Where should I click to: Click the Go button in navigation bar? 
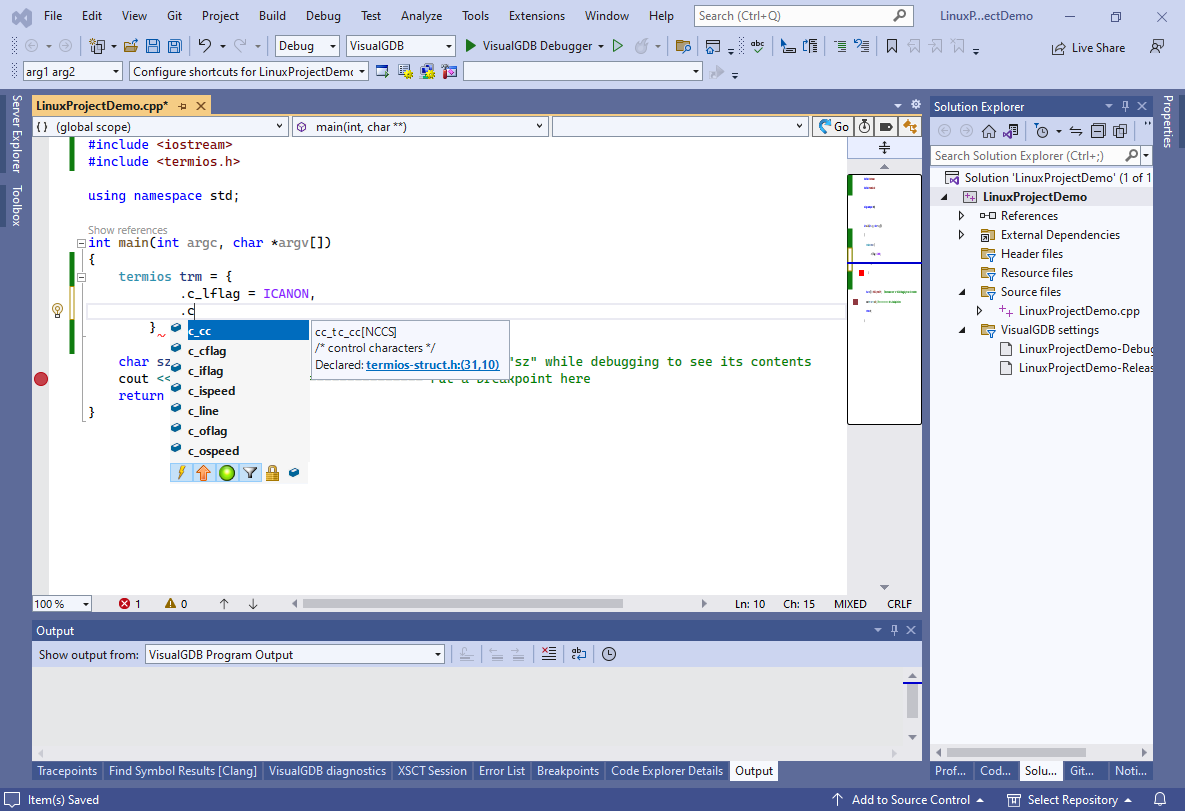point(833,127)
